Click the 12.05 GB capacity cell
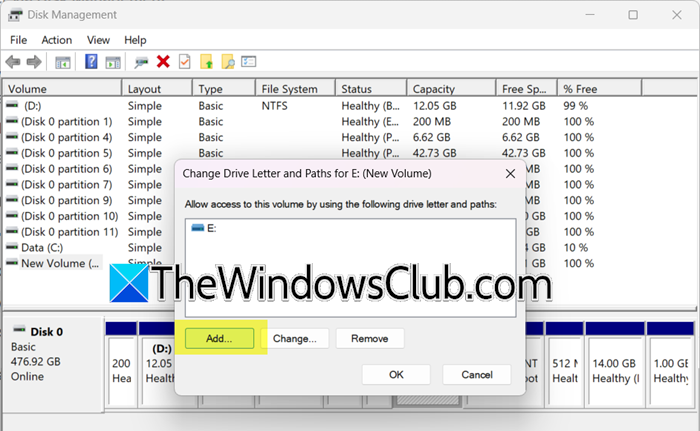 pos(434,106)
